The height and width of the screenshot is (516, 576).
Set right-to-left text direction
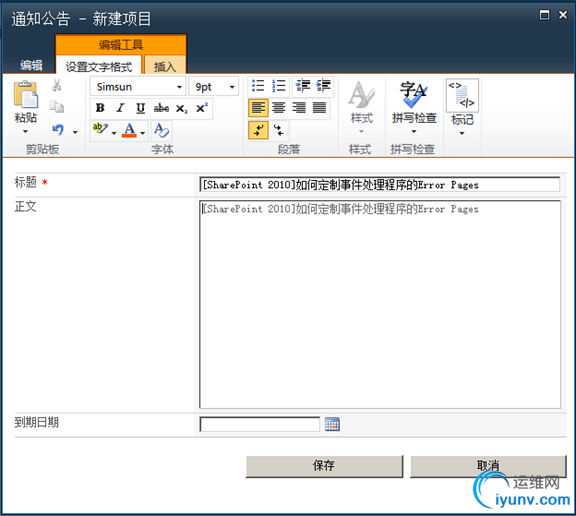click(279, 130)
